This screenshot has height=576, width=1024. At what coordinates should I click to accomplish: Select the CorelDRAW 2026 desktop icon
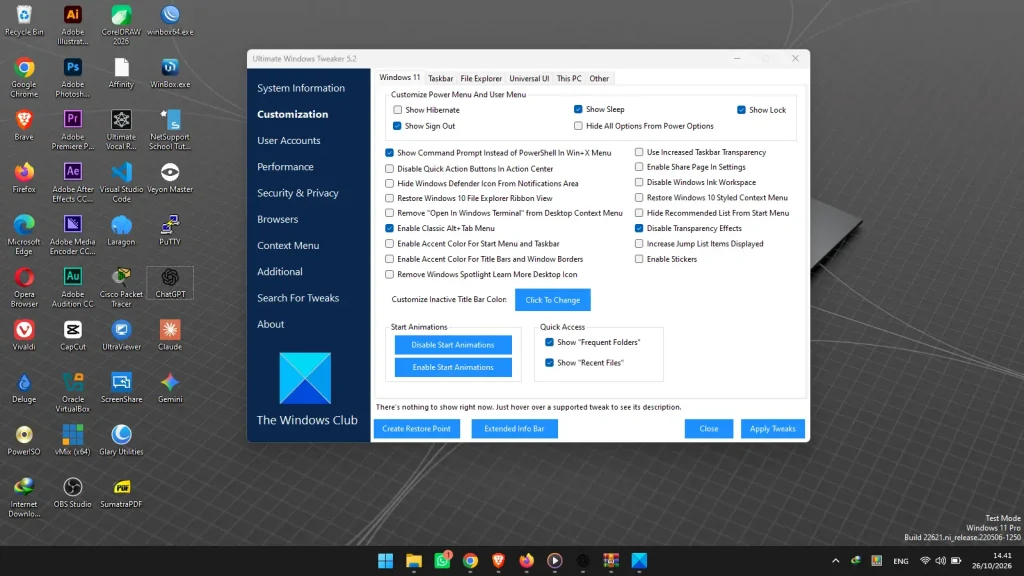pyautogui.click(x=121, y=25)
